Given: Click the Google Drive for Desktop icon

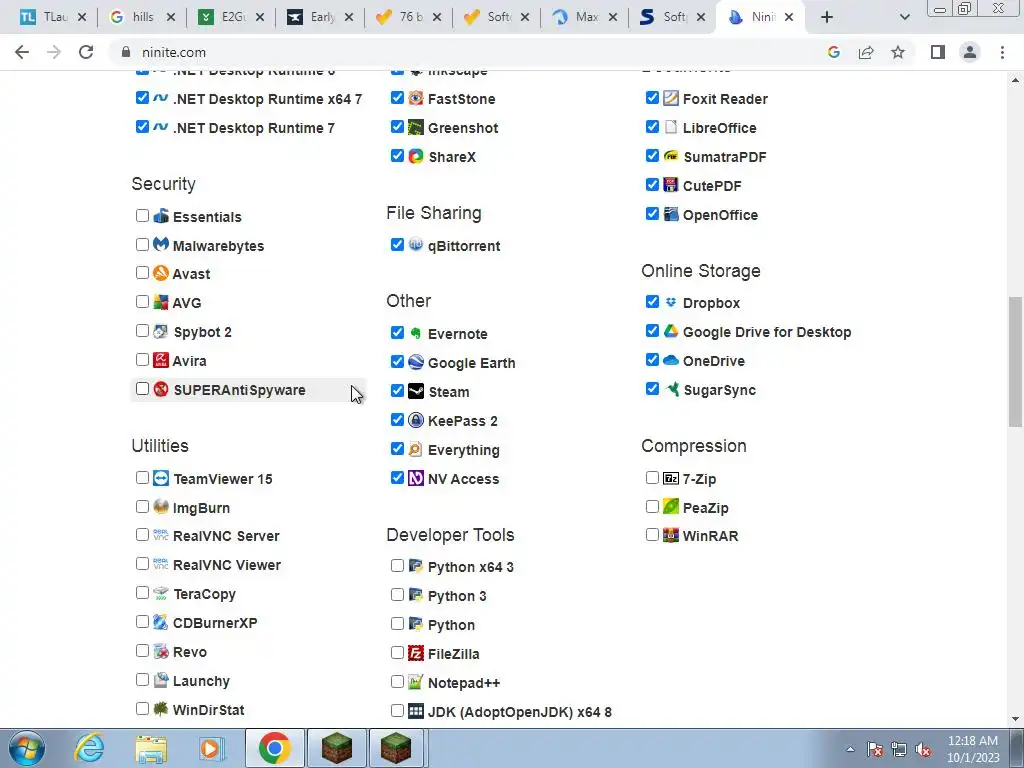Looking at the screenshot, I should [671, 331].
